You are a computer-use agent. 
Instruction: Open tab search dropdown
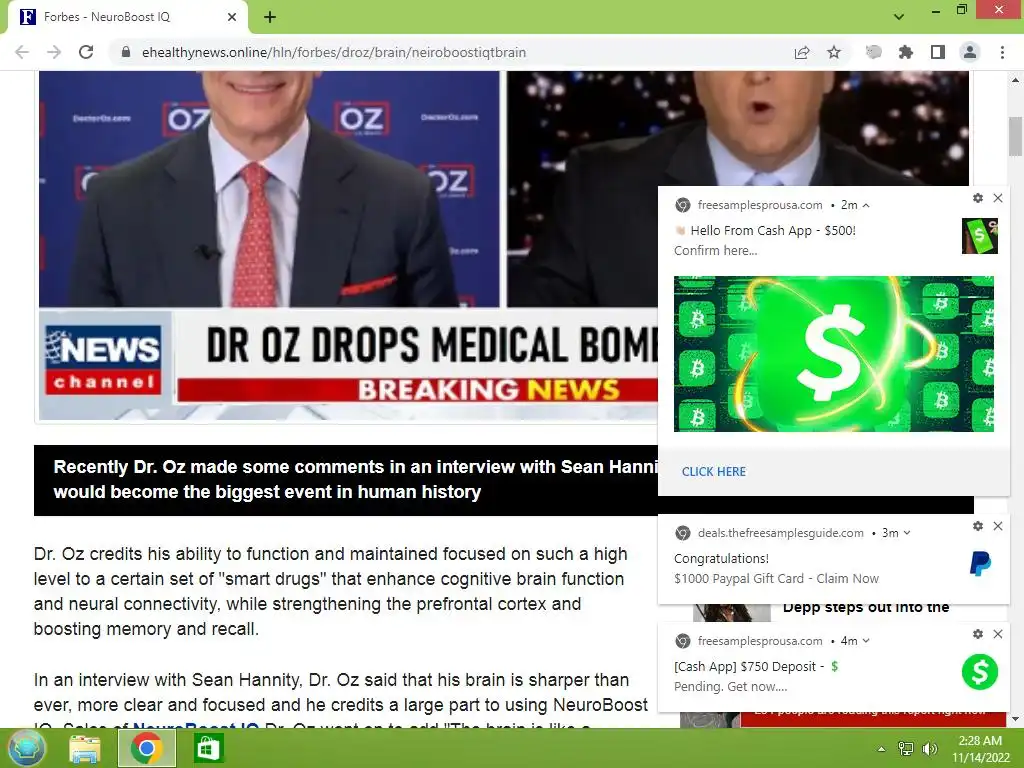coord(899,17)
